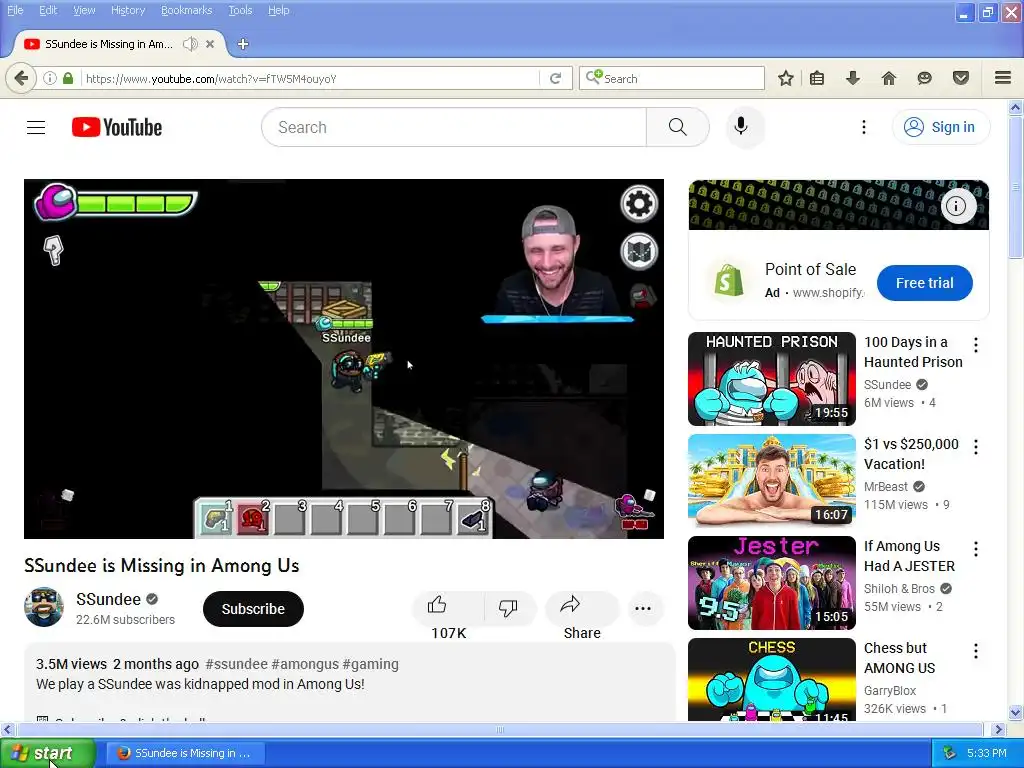Go back using the browser back arrow
1024x768 pixels.
pos(21,78)
